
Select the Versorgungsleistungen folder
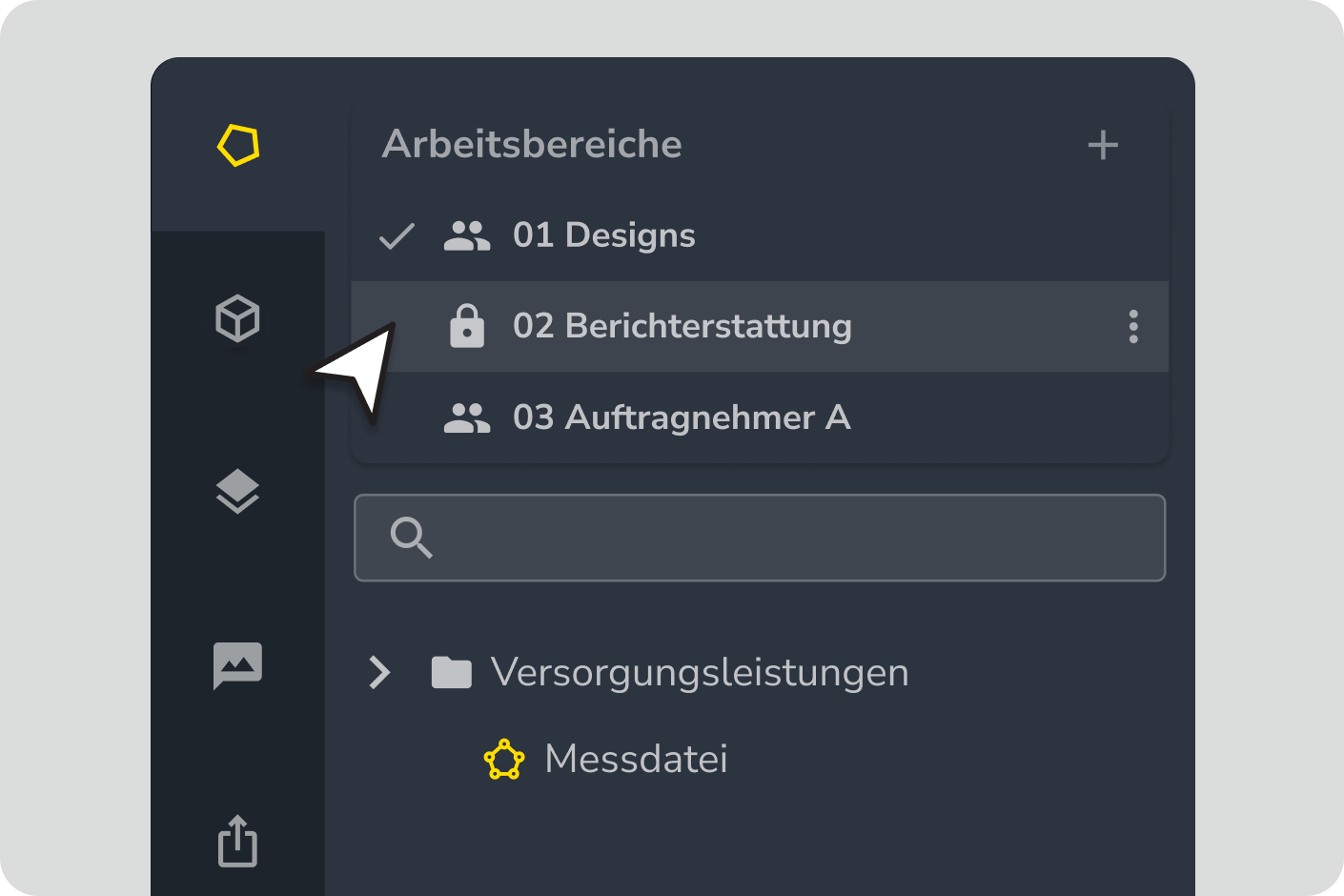tap(700, 672)
